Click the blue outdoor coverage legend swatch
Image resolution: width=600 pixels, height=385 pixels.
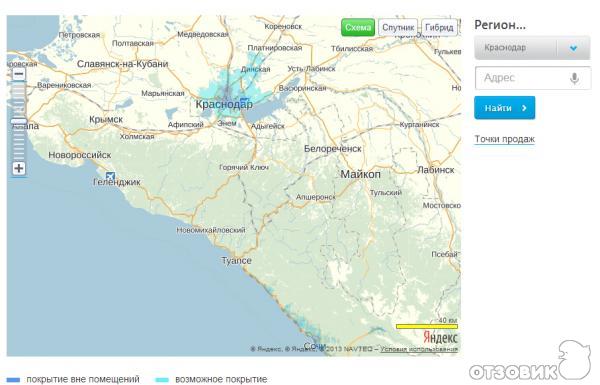pos(13,380)
